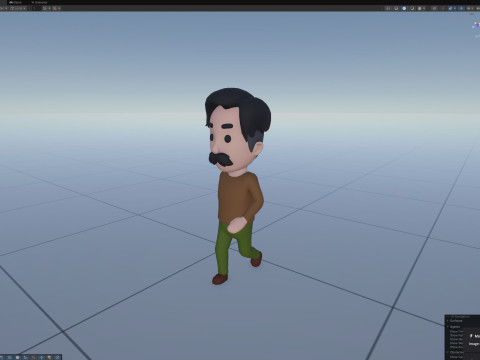480x360 pixels.
Task: Open the Global handle rotation dropdown
Action: [x=18, y=8]
